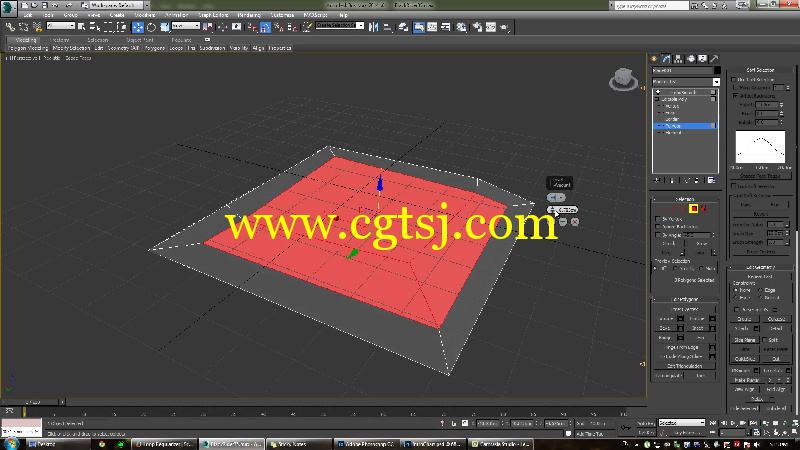
Task: Click the ViewCube in the viewport
Action: click(x=623, y=79)
